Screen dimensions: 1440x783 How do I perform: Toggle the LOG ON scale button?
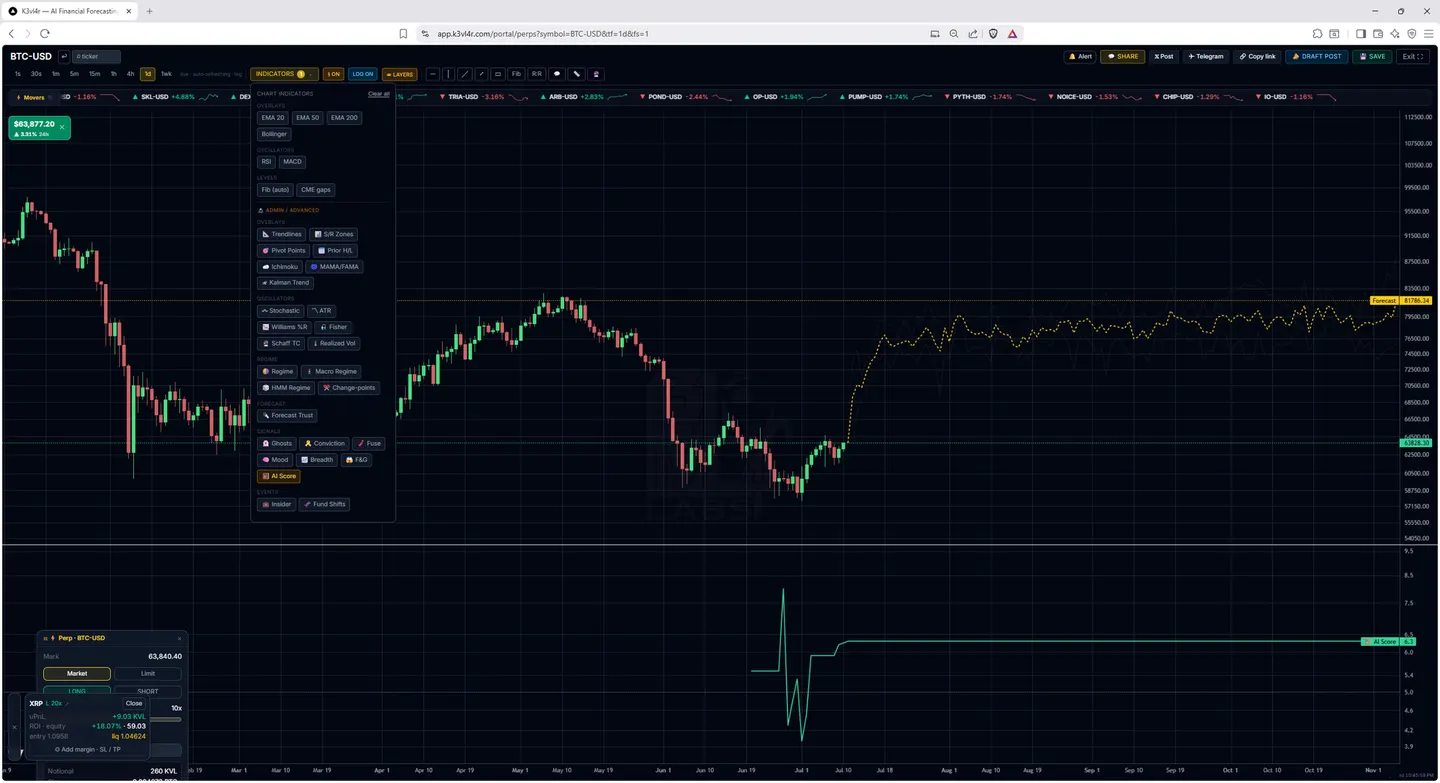pyautogui.click(x=363, y=74)
